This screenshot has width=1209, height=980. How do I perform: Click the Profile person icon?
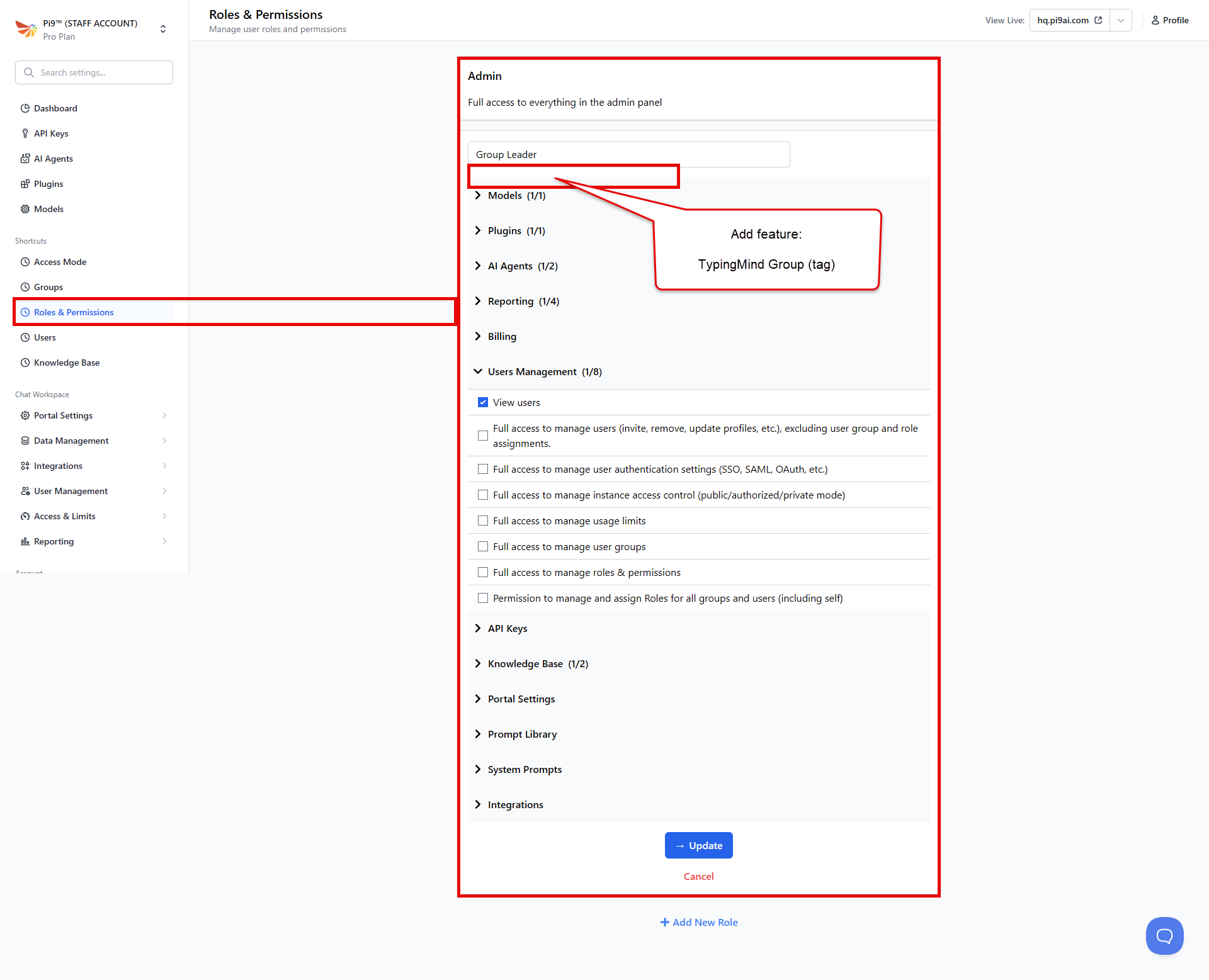pyautogui.click(x=1155, y=20)
